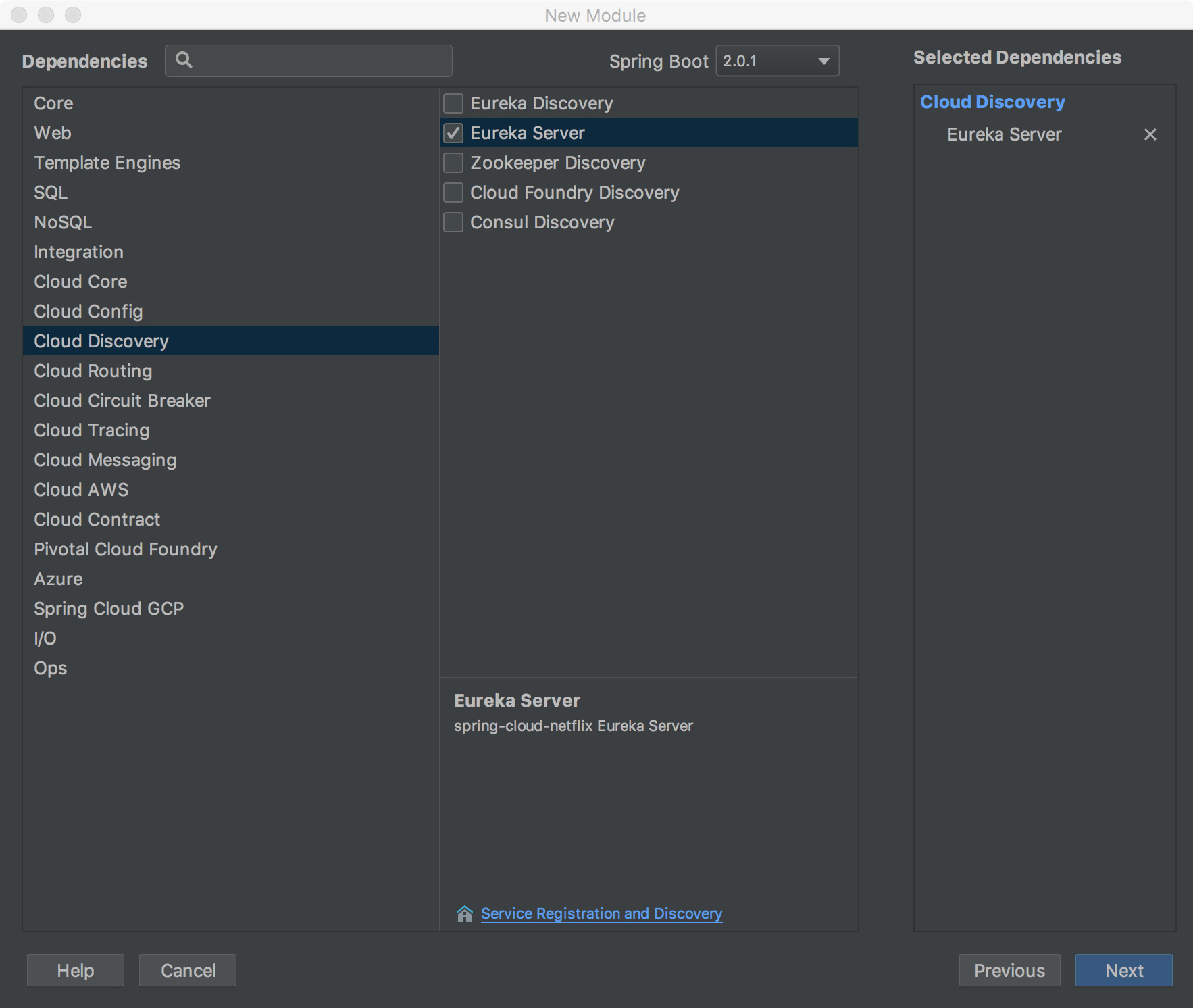Screen dimensions: 1193x1008
Task: Tick the Zookeeper Discovery checkbox
Action: tap(453, 163)
